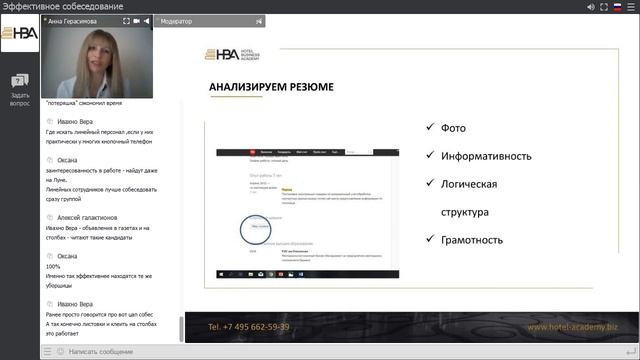This screenshot has width=640, height=360.
Task: Open the language selector Russian flag
Action: click(618, 7)
